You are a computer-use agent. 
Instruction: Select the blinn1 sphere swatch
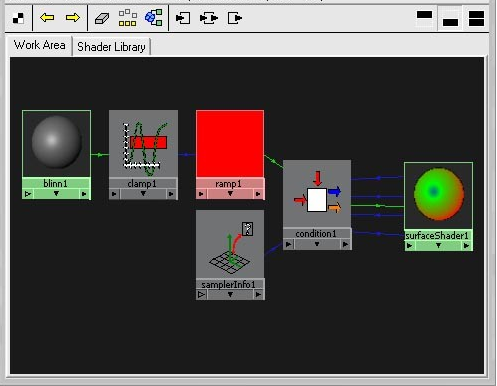point(56,144)
